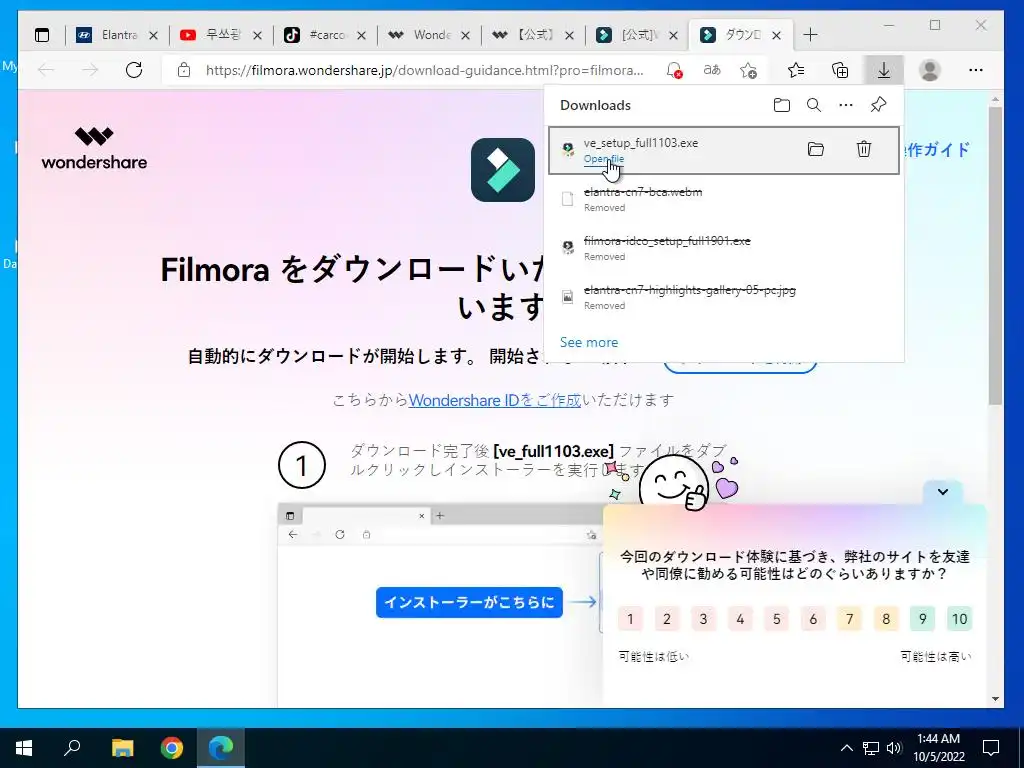The image size is (1024, 768).
Task: Search downloads
Action: 814,105
